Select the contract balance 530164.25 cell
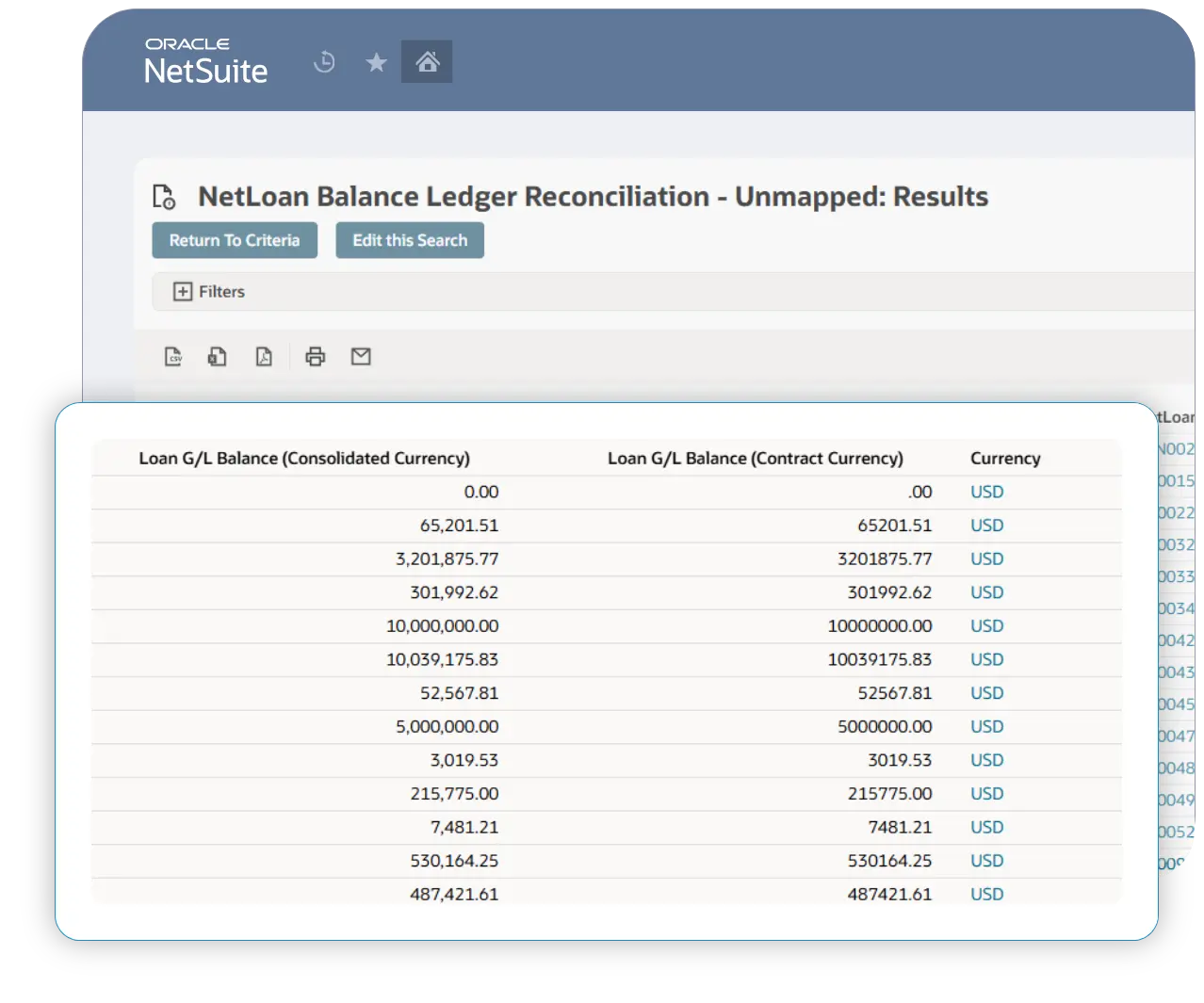The width and height of the screenshot is (1204, 1003). click(x=889, y=861)
